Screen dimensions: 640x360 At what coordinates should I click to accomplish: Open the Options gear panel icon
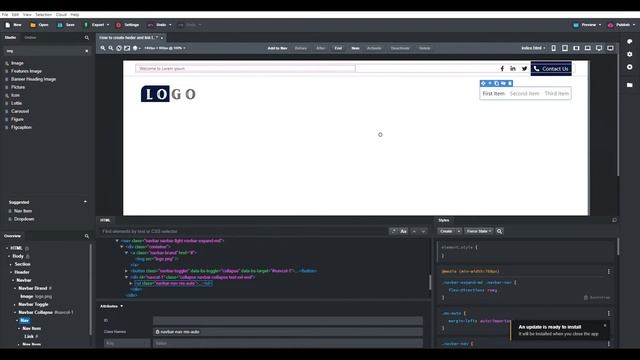[629, 54]
